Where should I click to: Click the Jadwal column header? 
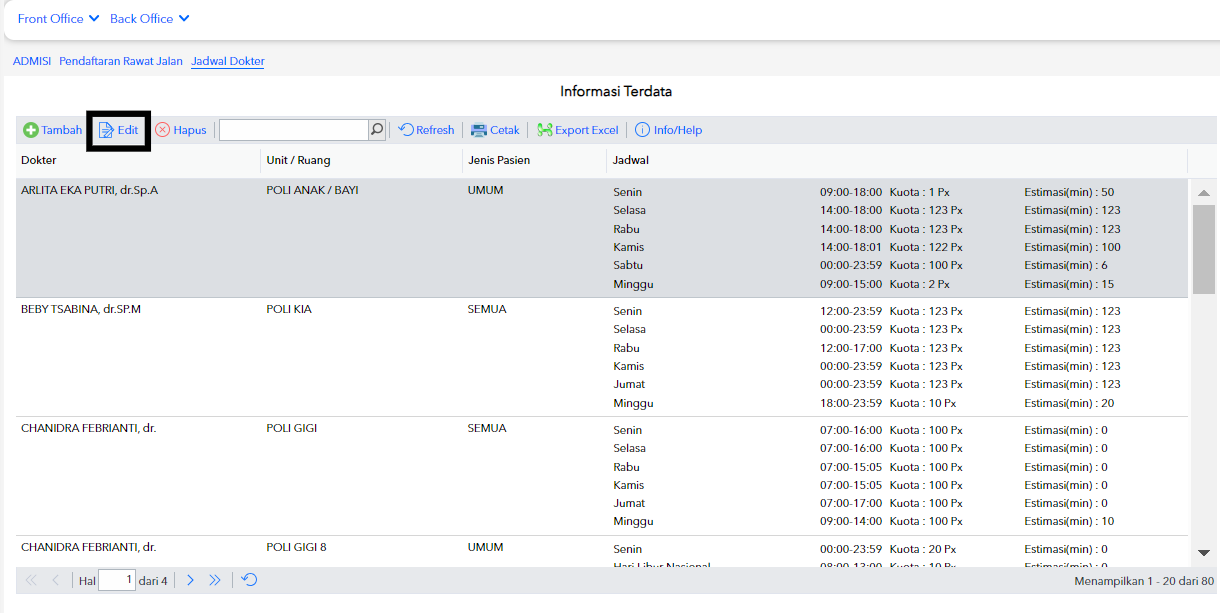coord(897,160)
